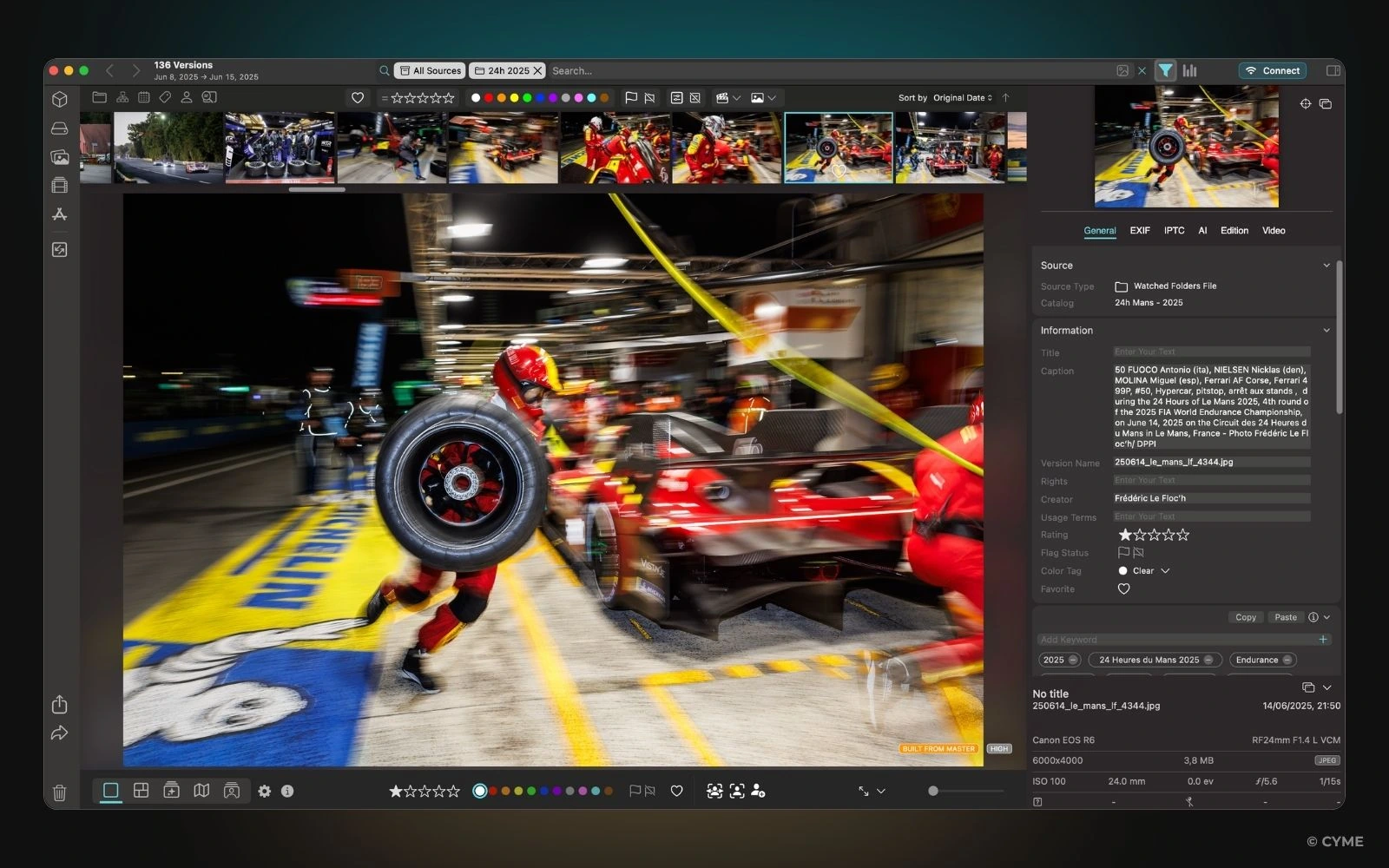
Task: Collapse the Source section in the right panel
Action: [1327, 265]
